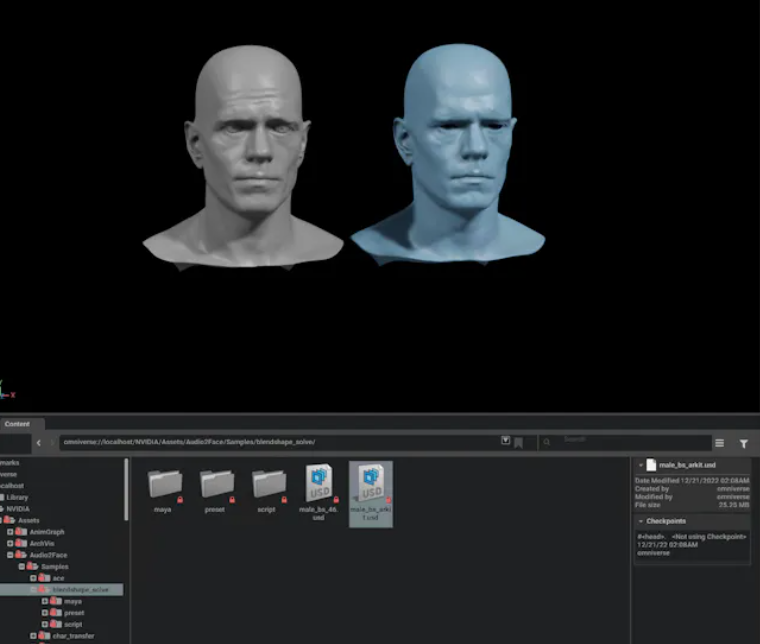Screen dimensions: 760x644
Task: Collapse the Audio2Face tree folder
Action: [10, 555]
